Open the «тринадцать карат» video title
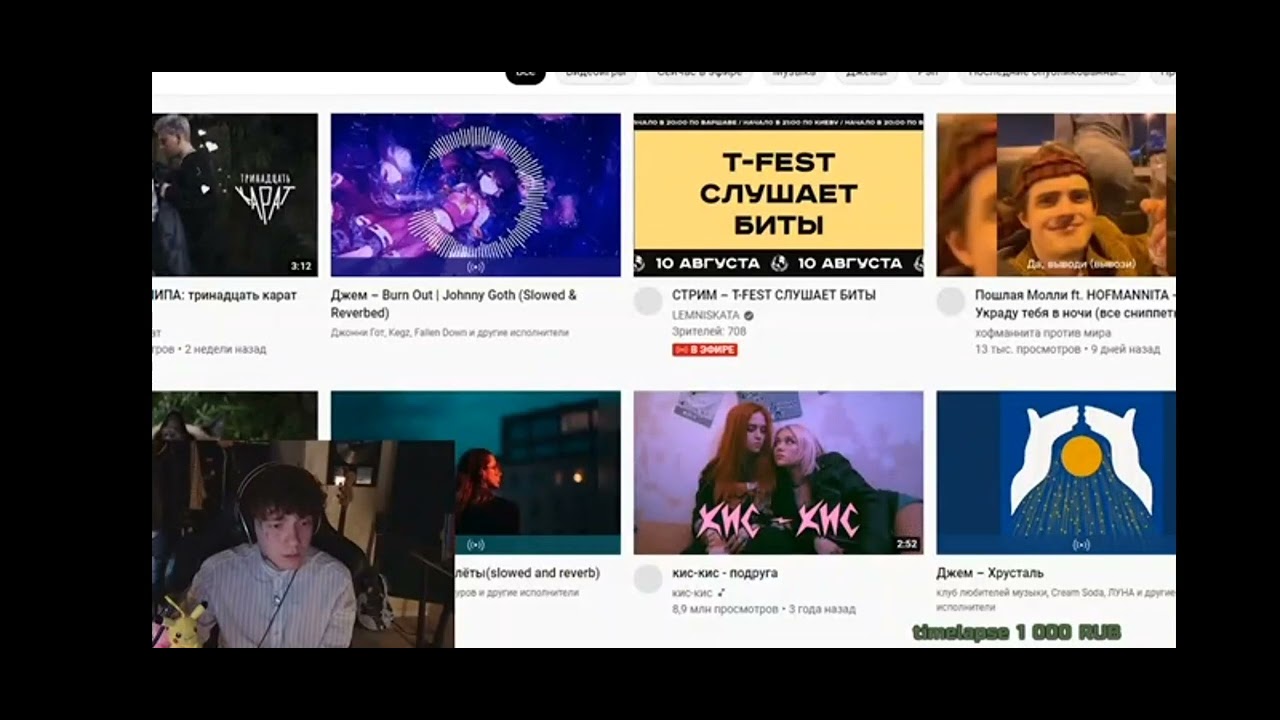 click(x=225, y=295)
